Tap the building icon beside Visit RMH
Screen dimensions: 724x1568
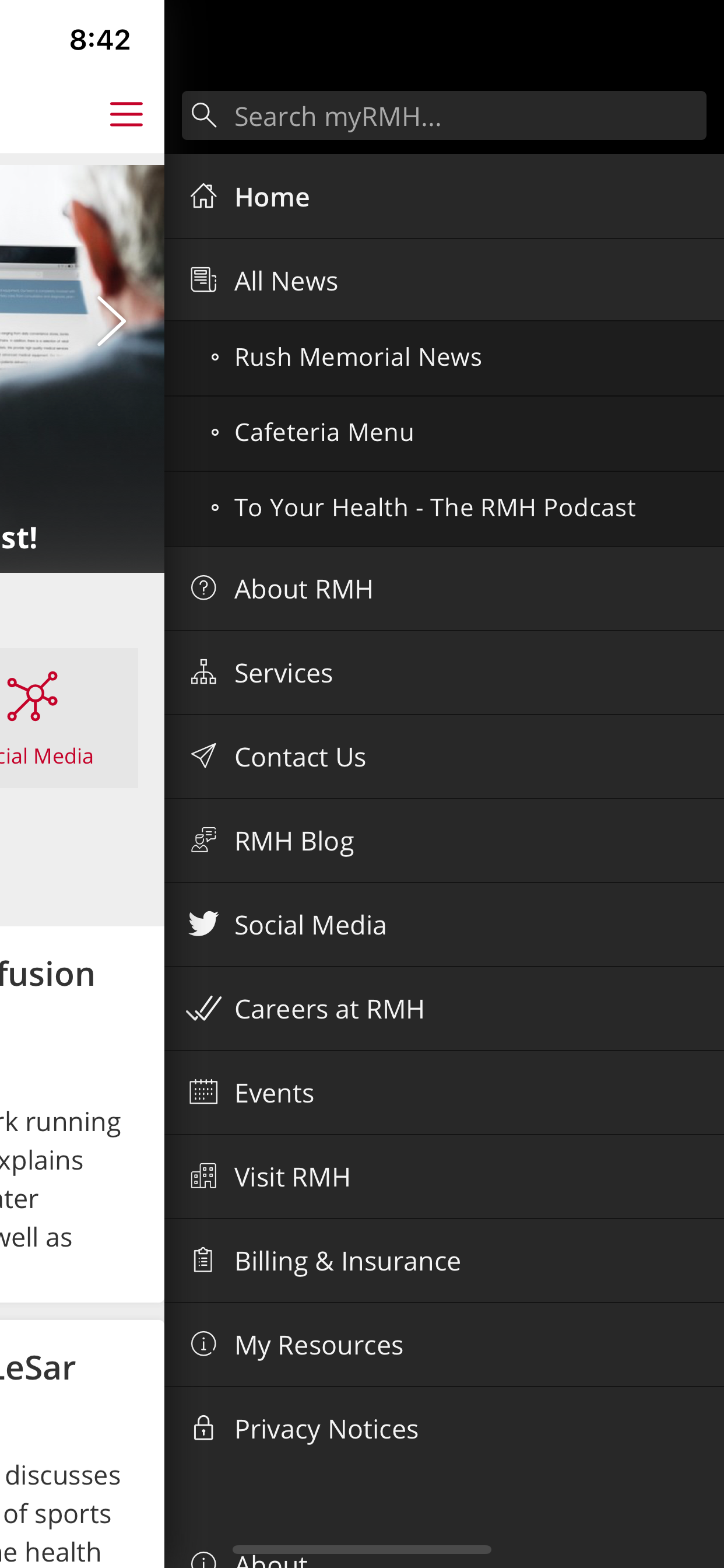coord(203,1176)
